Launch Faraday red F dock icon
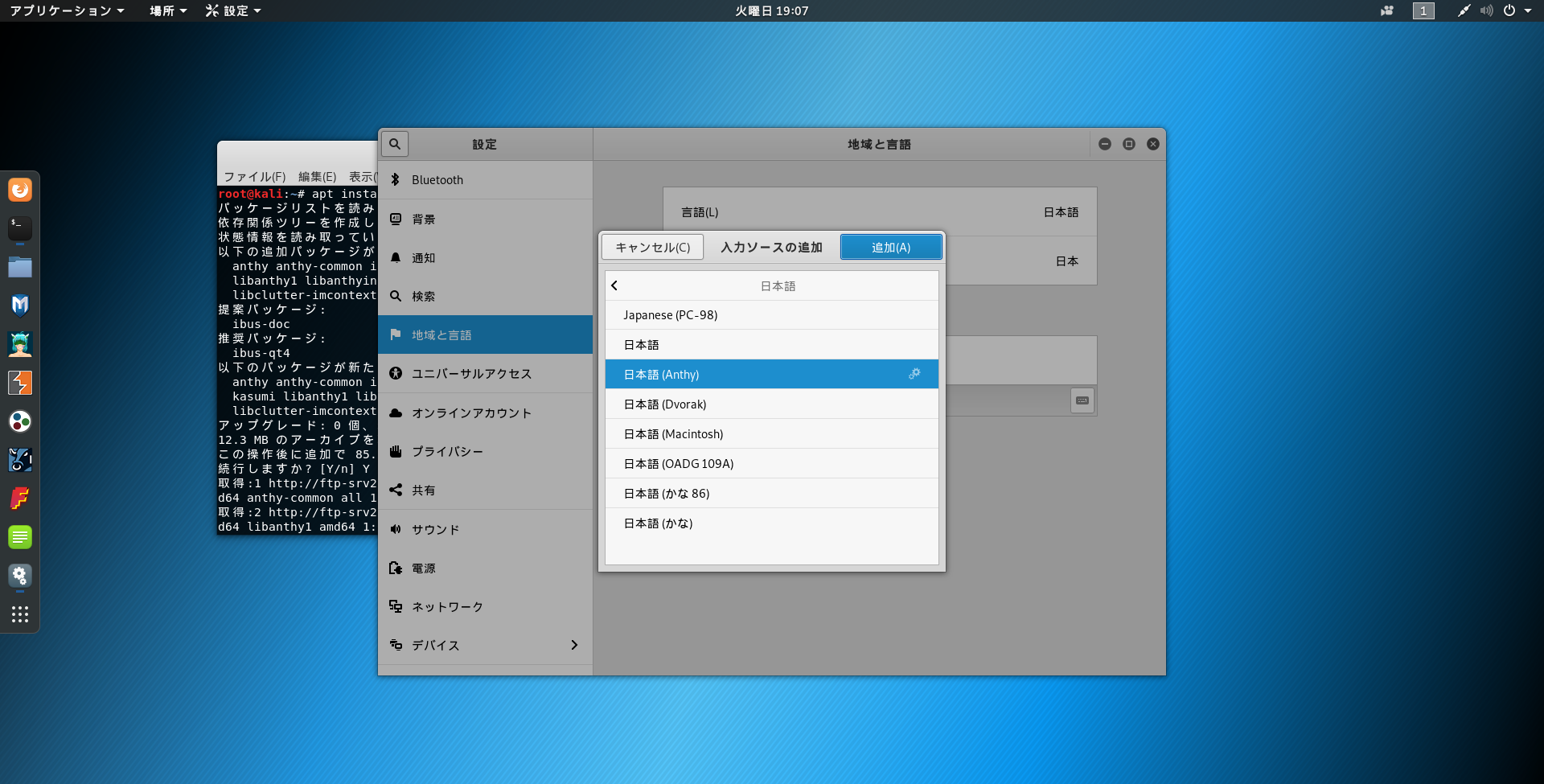Viewport: 1544px width, 784px height. (x=20, y=499)
